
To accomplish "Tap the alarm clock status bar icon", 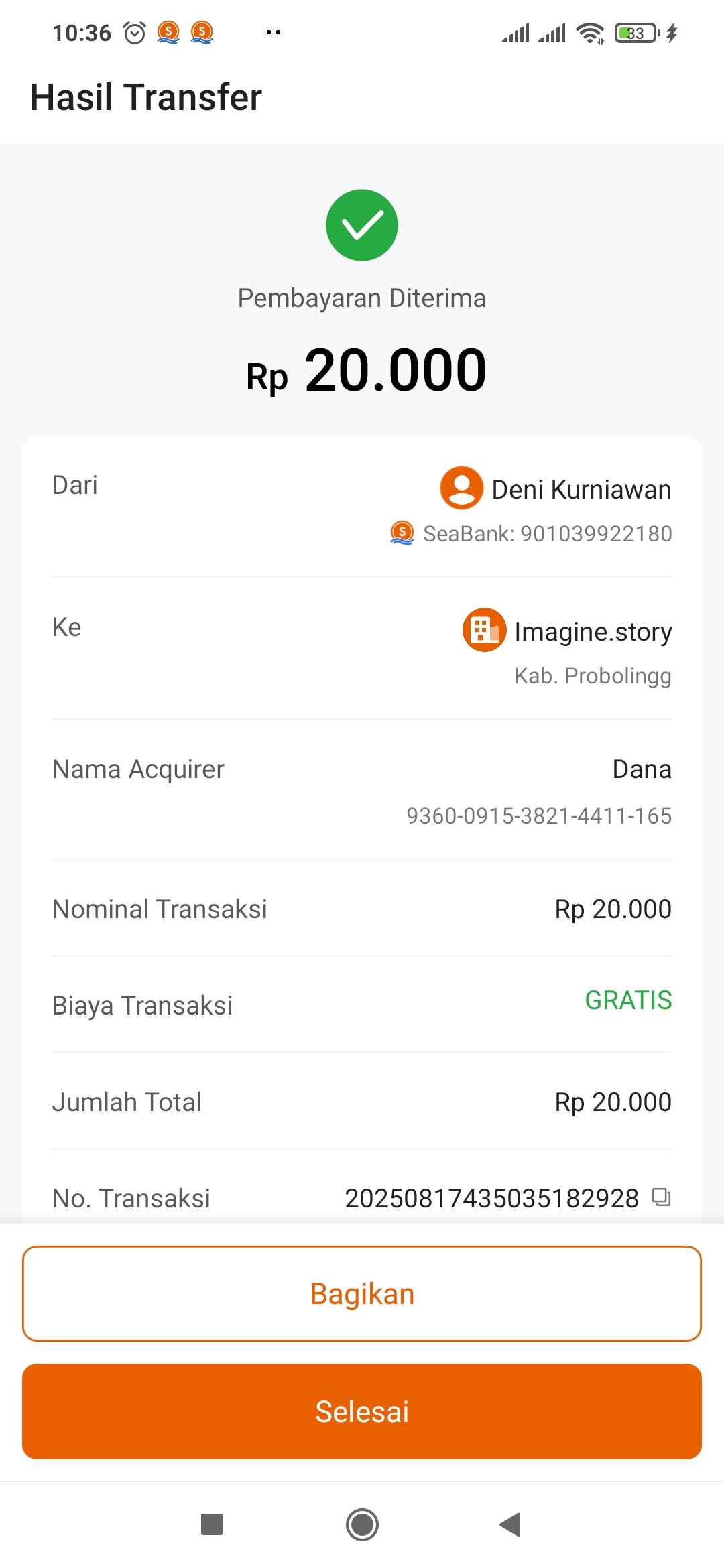I will (135, 32).
